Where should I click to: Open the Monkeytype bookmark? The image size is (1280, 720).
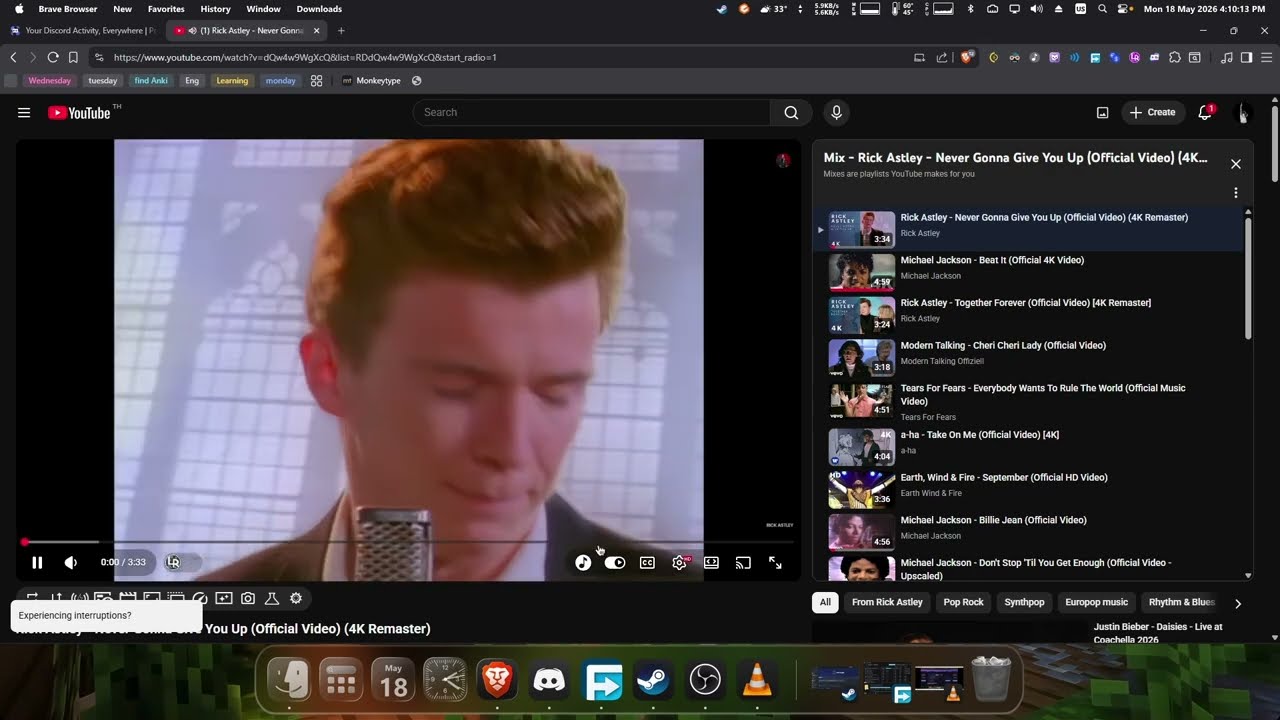pyautogui.click(x=371, y=81)
